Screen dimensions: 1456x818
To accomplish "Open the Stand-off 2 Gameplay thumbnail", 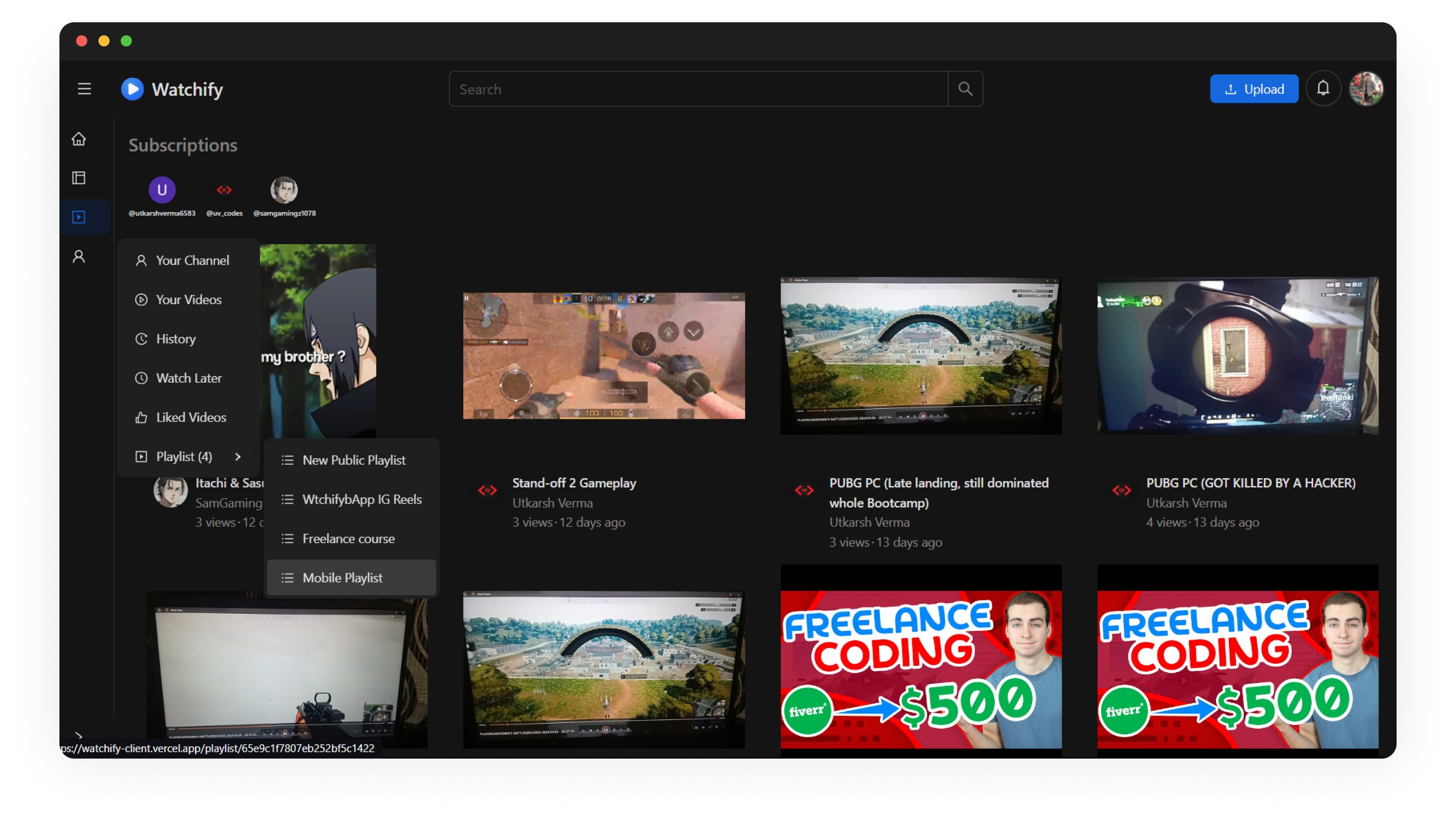I will (604, 356).
